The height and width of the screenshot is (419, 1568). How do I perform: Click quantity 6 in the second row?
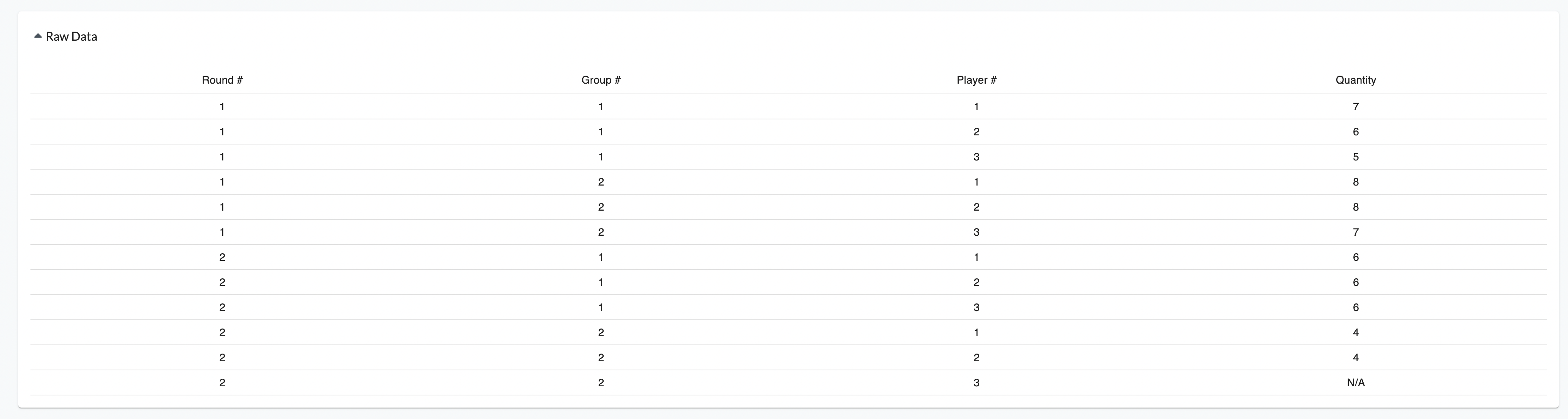pos(1356,132)
